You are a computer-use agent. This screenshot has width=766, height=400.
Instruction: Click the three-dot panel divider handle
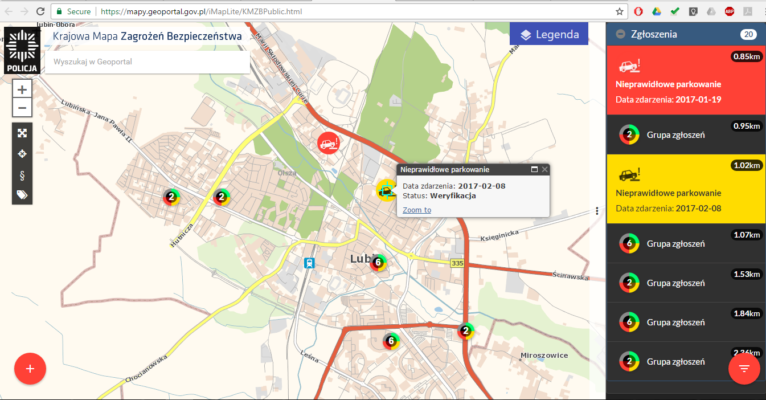point(597,211)
